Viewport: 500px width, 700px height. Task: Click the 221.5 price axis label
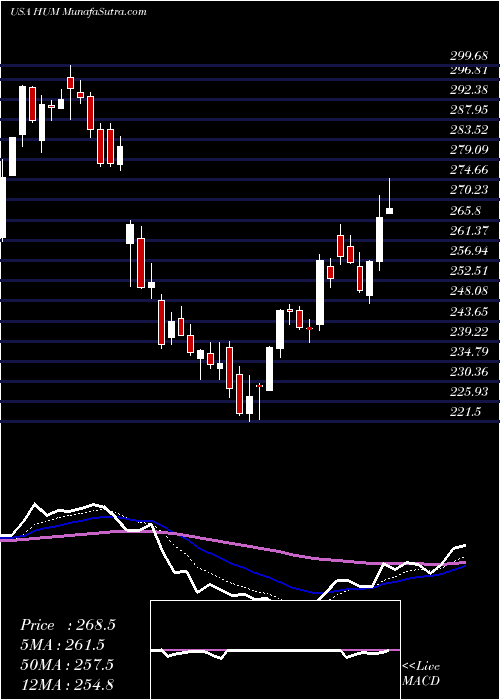[x=465, y=412]
